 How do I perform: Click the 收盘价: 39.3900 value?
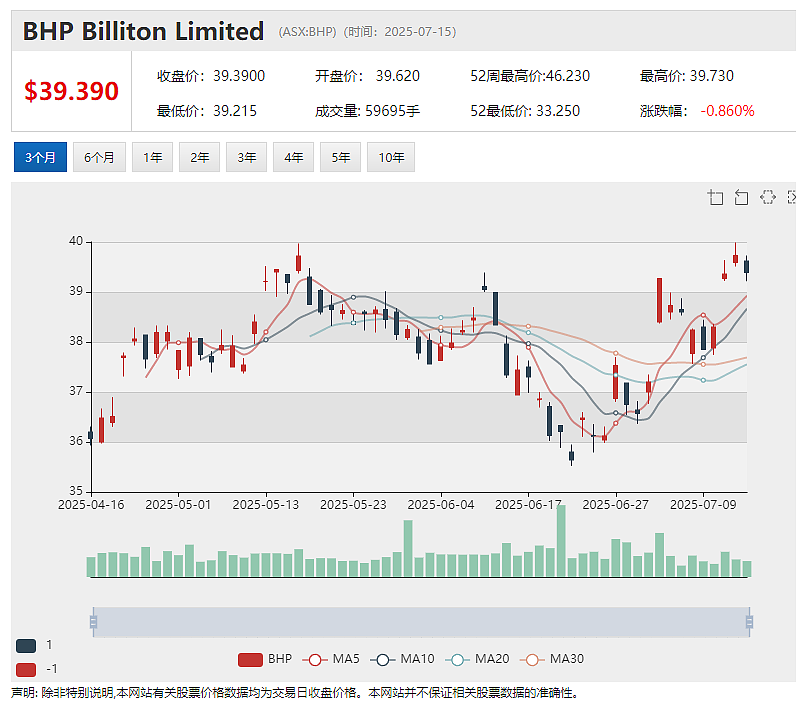pos(211,76)
